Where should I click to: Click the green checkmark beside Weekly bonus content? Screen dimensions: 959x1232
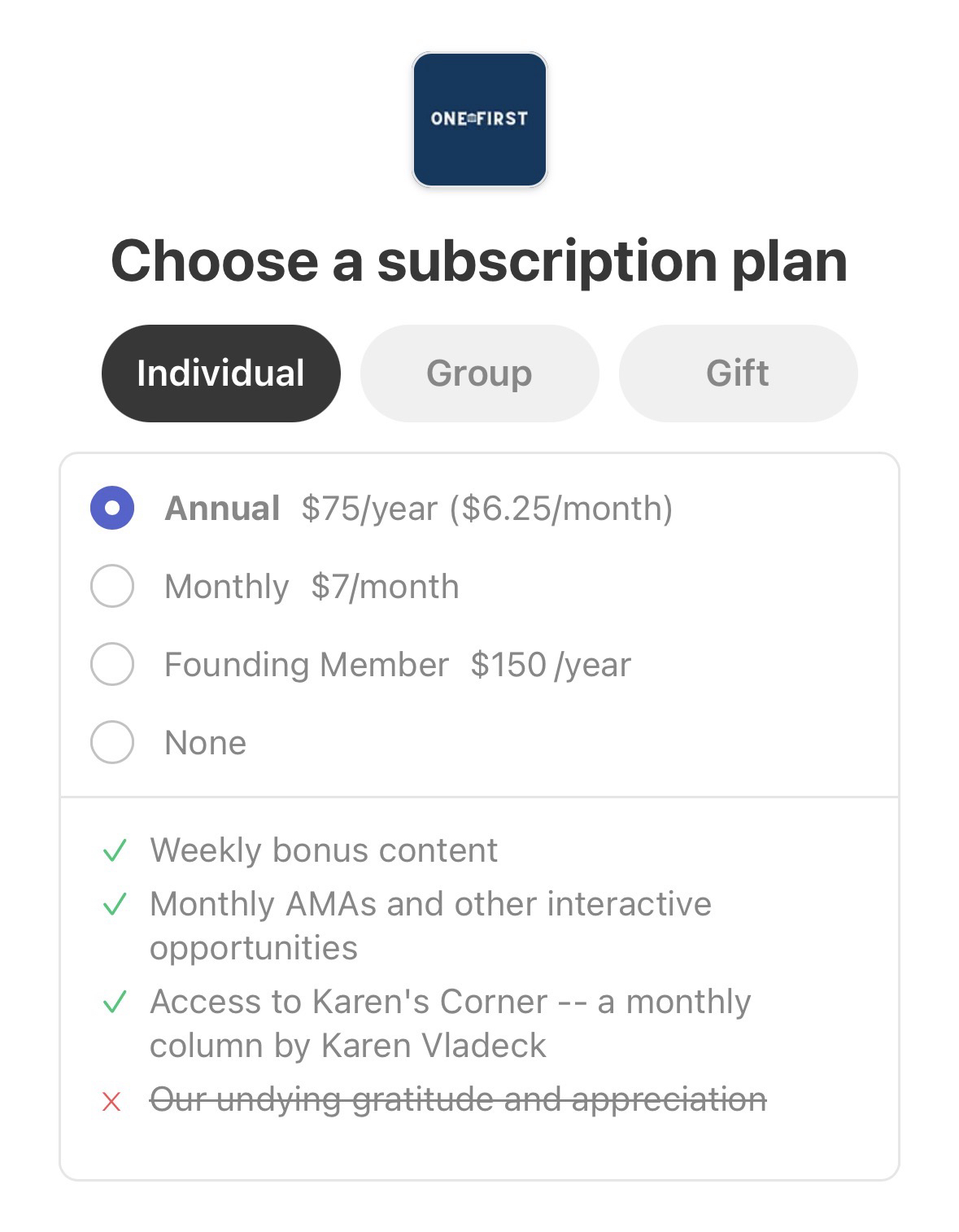(114, 850)
